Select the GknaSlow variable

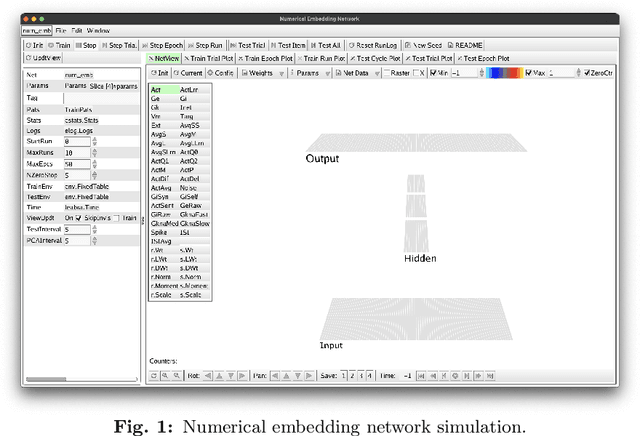tap(195, 224)
